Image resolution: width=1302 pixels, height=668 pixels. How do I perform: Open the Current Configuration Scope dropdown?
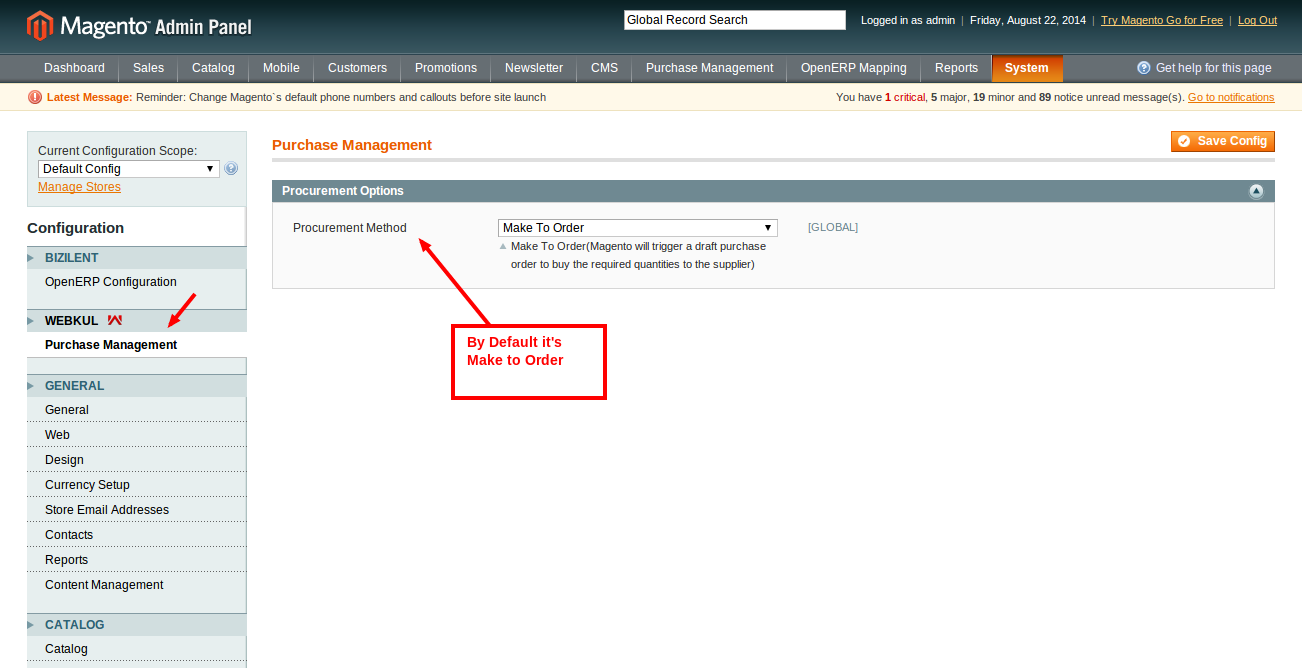coord(128,169)
